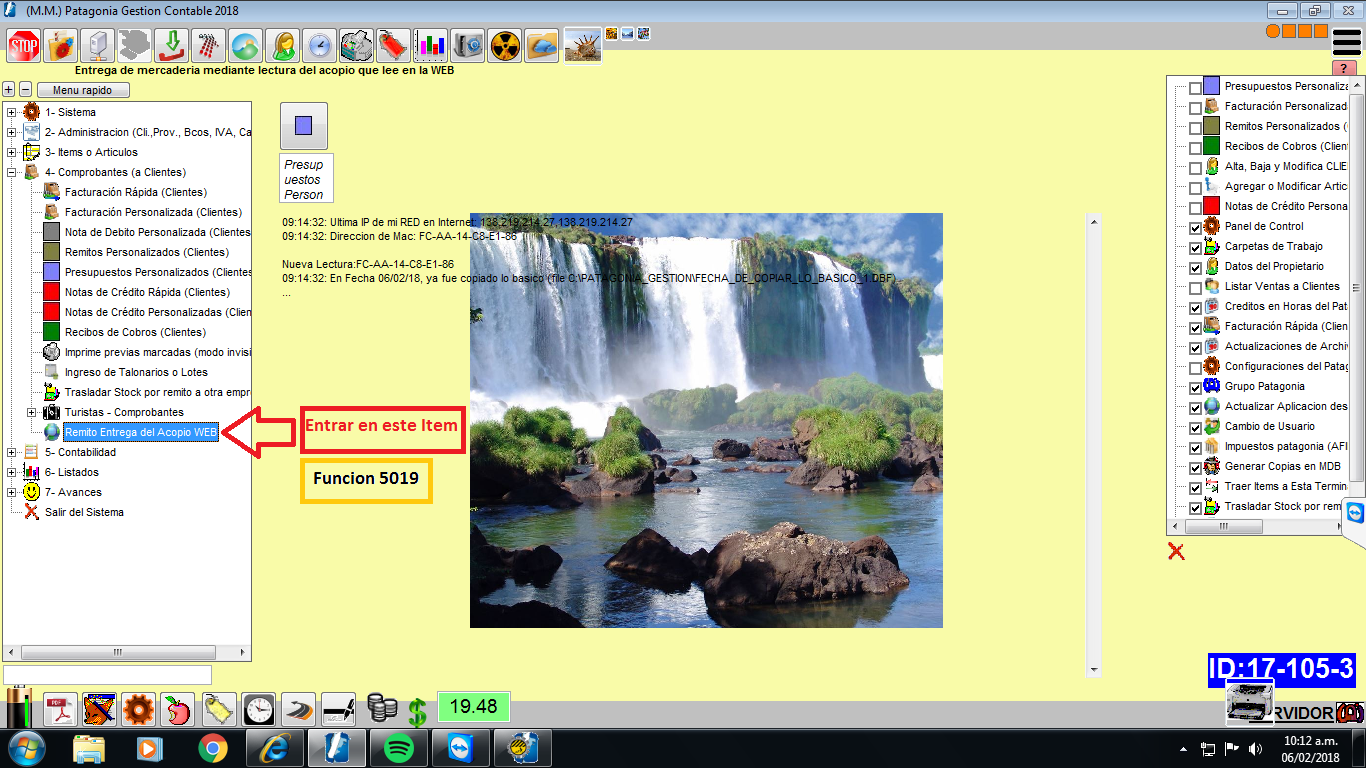Toggle Remitos Personalizados checkbox in right panel
This screenshot has height=768, width=1366.
[x=1196, y=128]
